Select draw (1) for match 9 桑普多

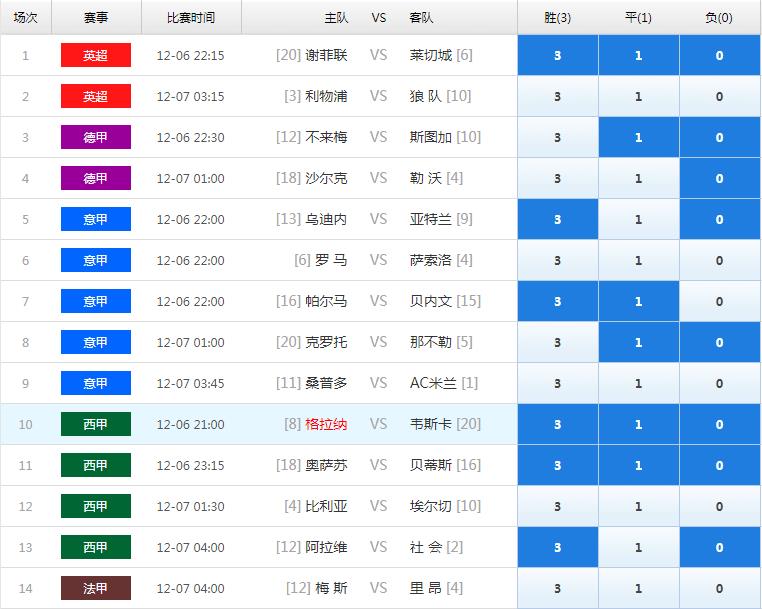(x=639, y=383)
